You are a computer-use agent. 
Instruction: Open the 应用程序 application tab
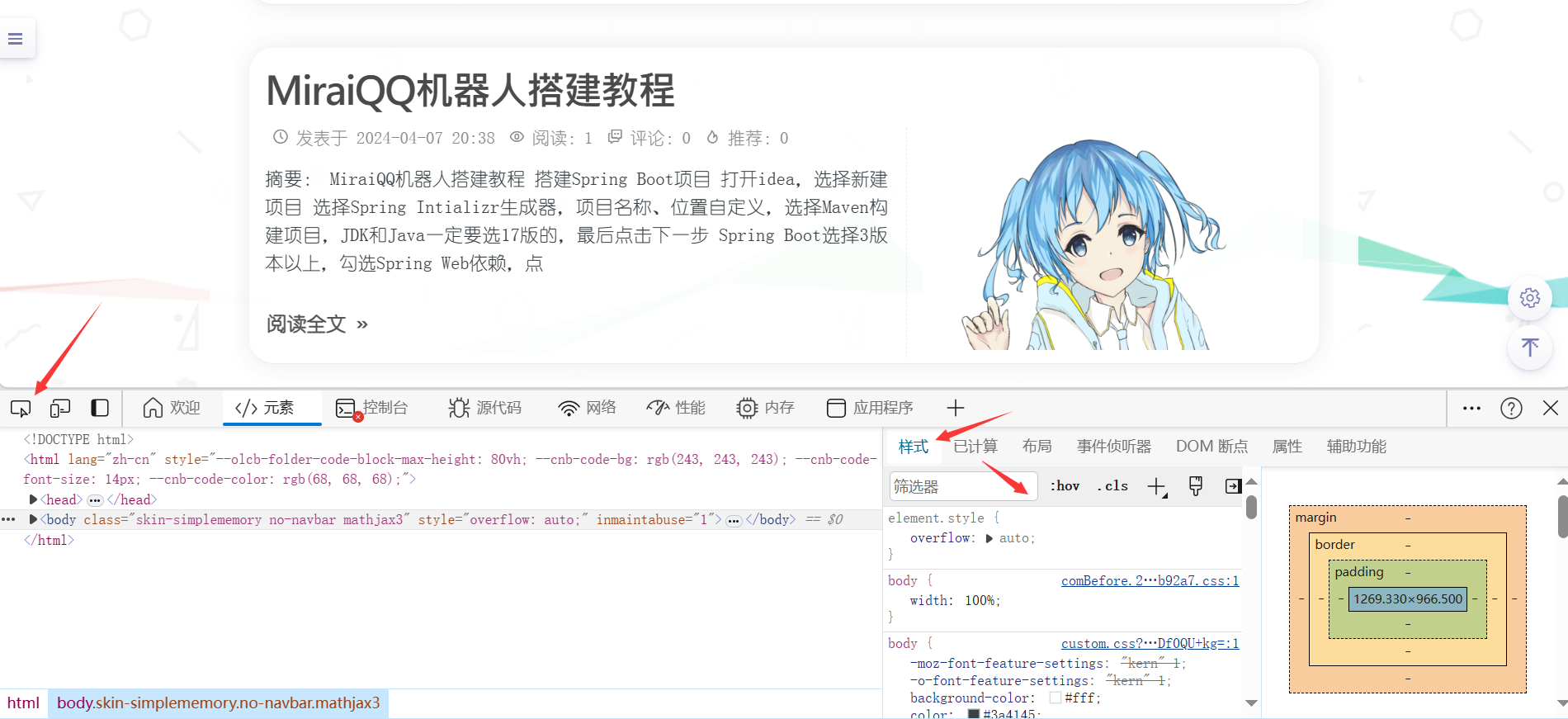(x=870, y=408)
